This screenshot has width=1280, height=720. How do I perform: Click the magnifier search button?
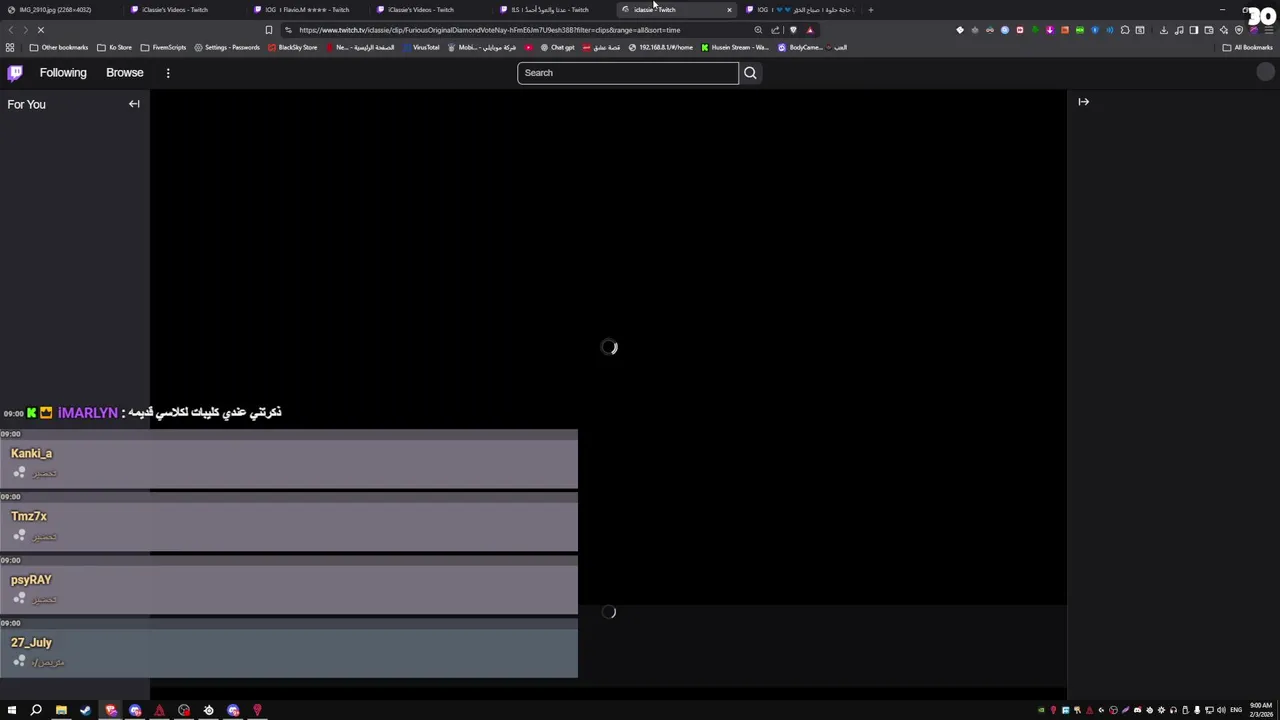750,72
